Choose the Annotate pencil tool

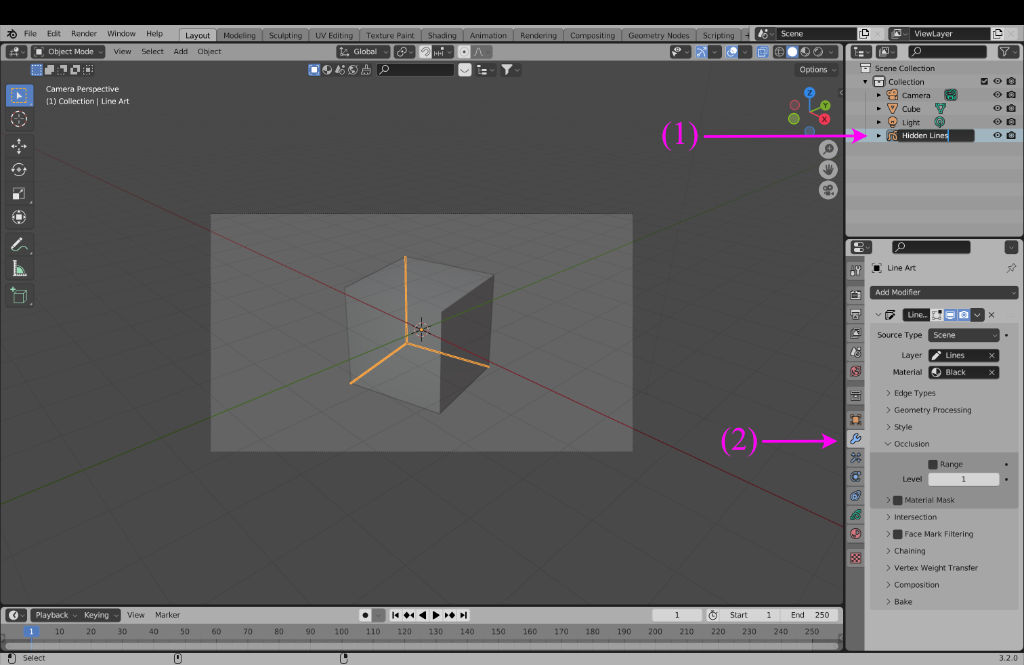(x=19, y=244)
